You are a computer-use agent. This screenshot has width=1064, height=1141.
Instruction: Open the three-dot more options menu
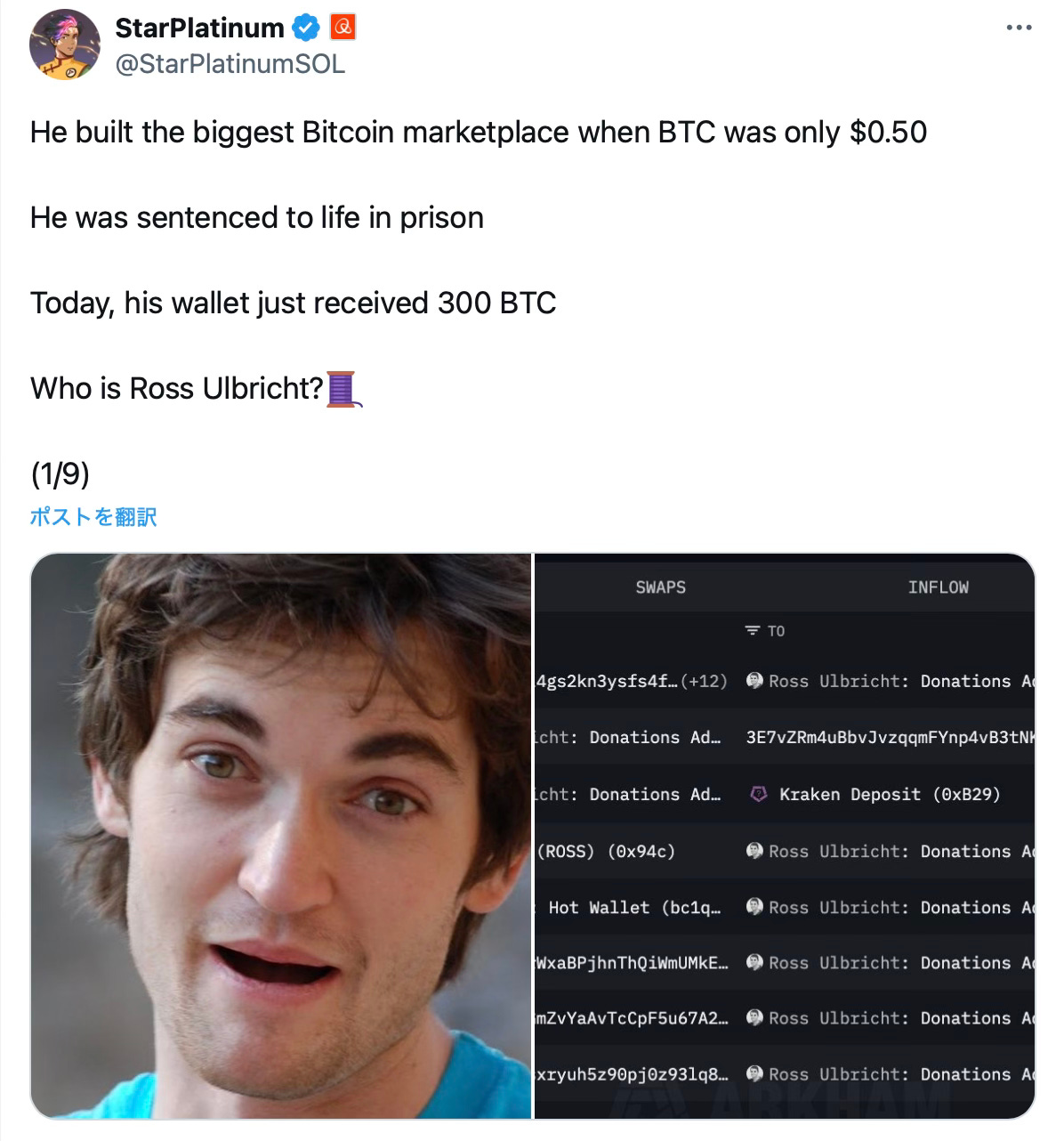click(x=1019, y=28)
